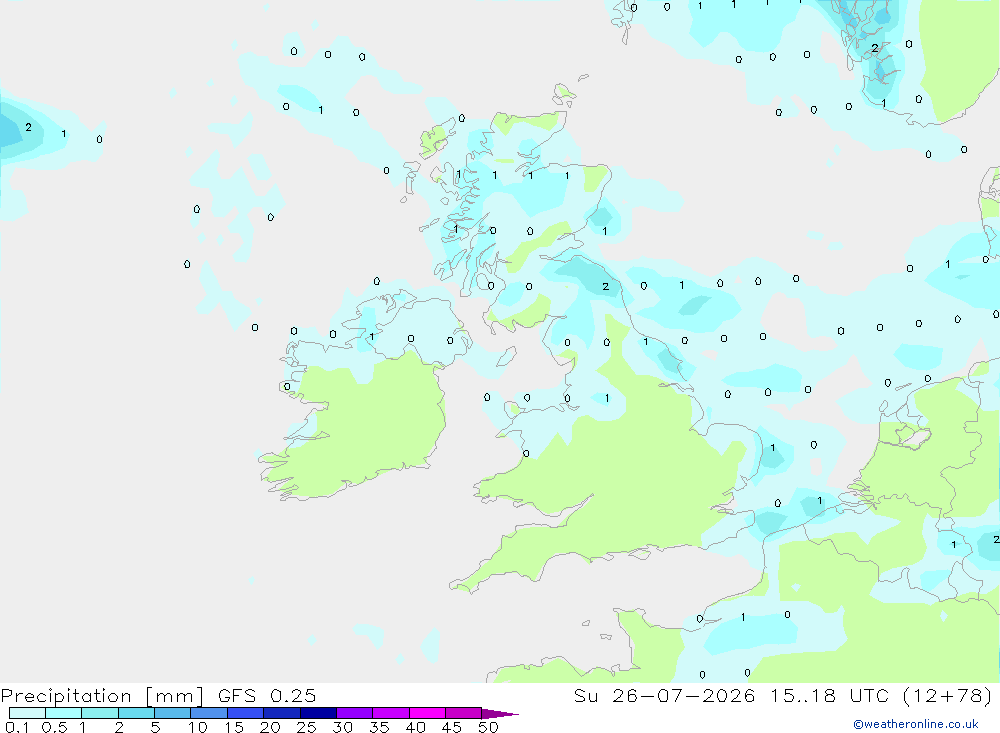Click the 5–10 mm legend swatch
The height and width of the screenshot is (733, 1000).
coord(173,713)
